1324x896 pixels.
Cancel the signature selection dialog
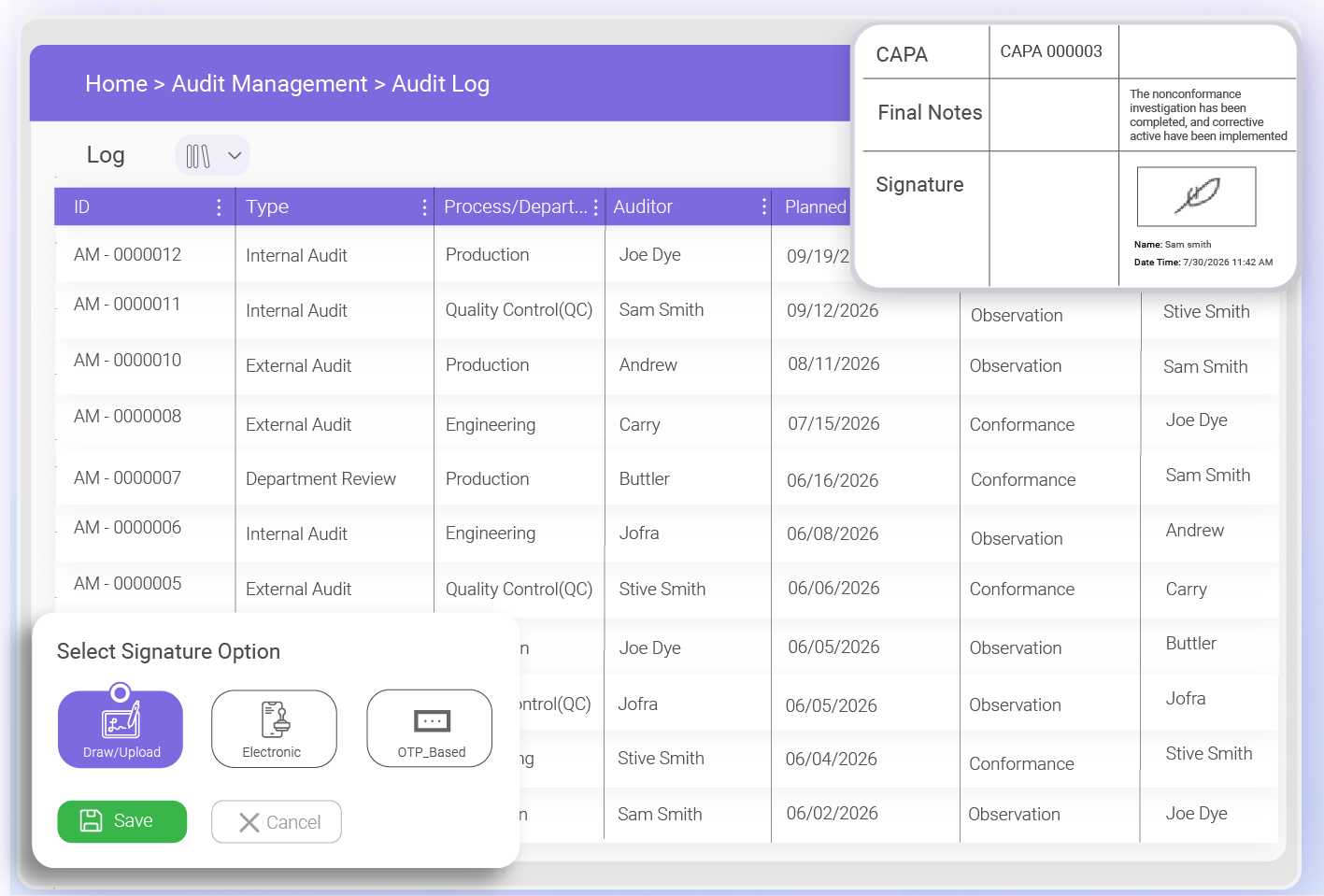[276, 822]
